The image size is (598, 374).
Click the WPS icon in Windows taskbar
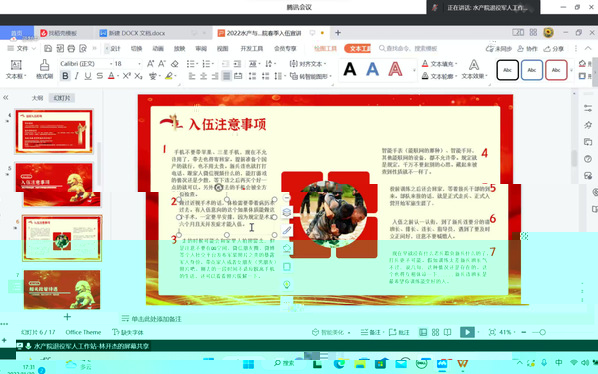[x=462, y=363]
